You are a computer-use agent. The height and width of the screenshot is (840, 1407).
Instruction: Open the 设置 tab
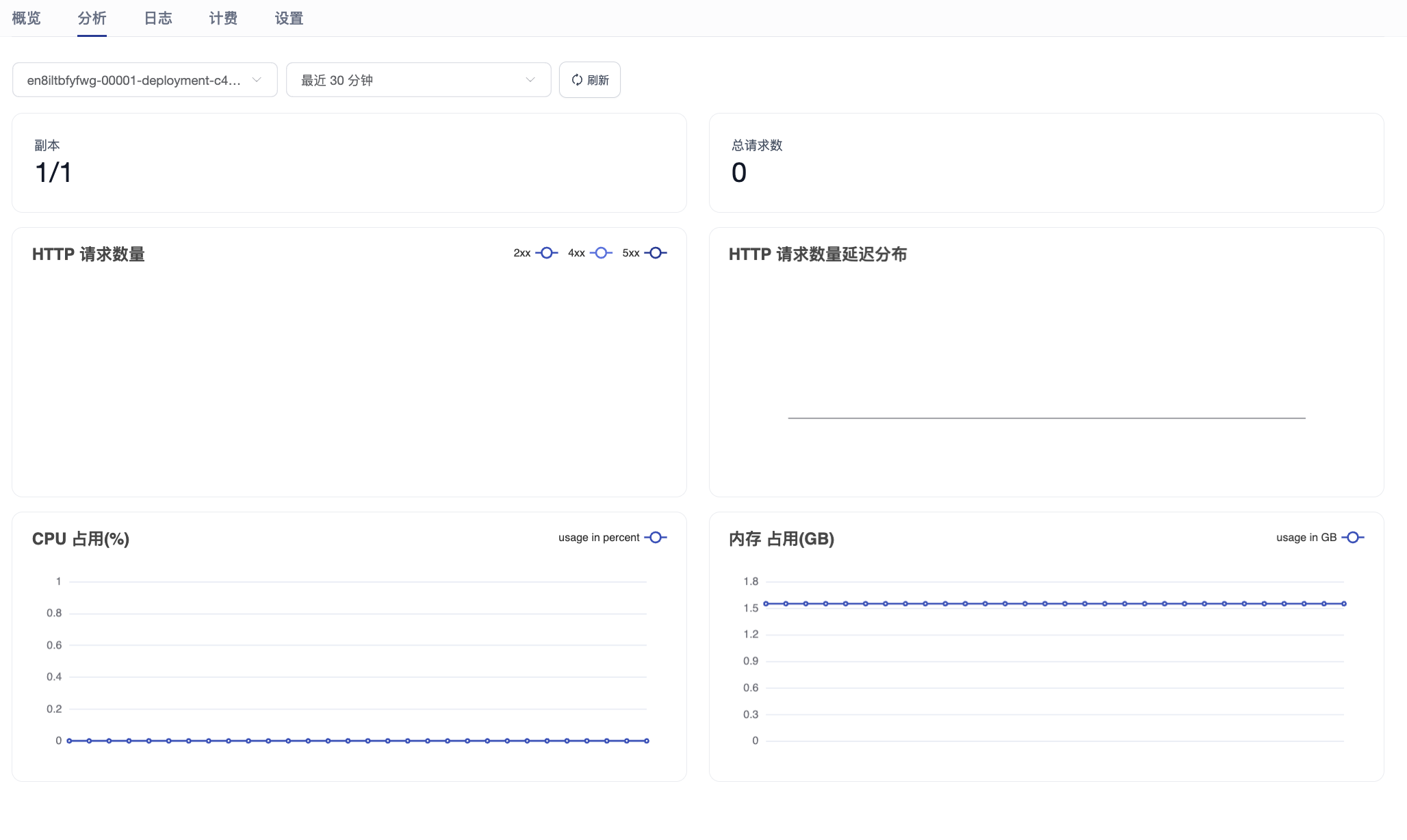click(x=288, y=18)
